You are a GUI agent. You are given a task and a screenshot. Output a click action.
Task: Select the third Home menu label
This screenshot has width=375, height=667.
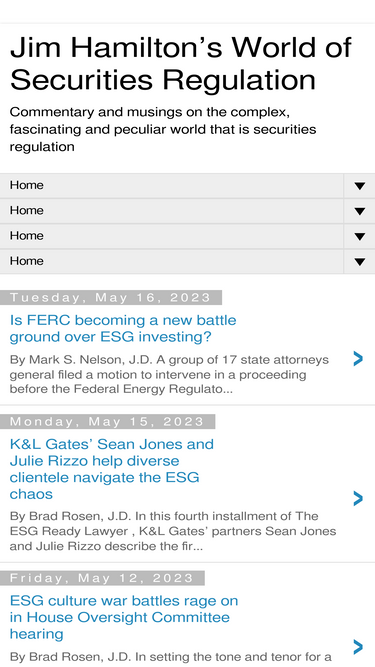pos(26,236)
